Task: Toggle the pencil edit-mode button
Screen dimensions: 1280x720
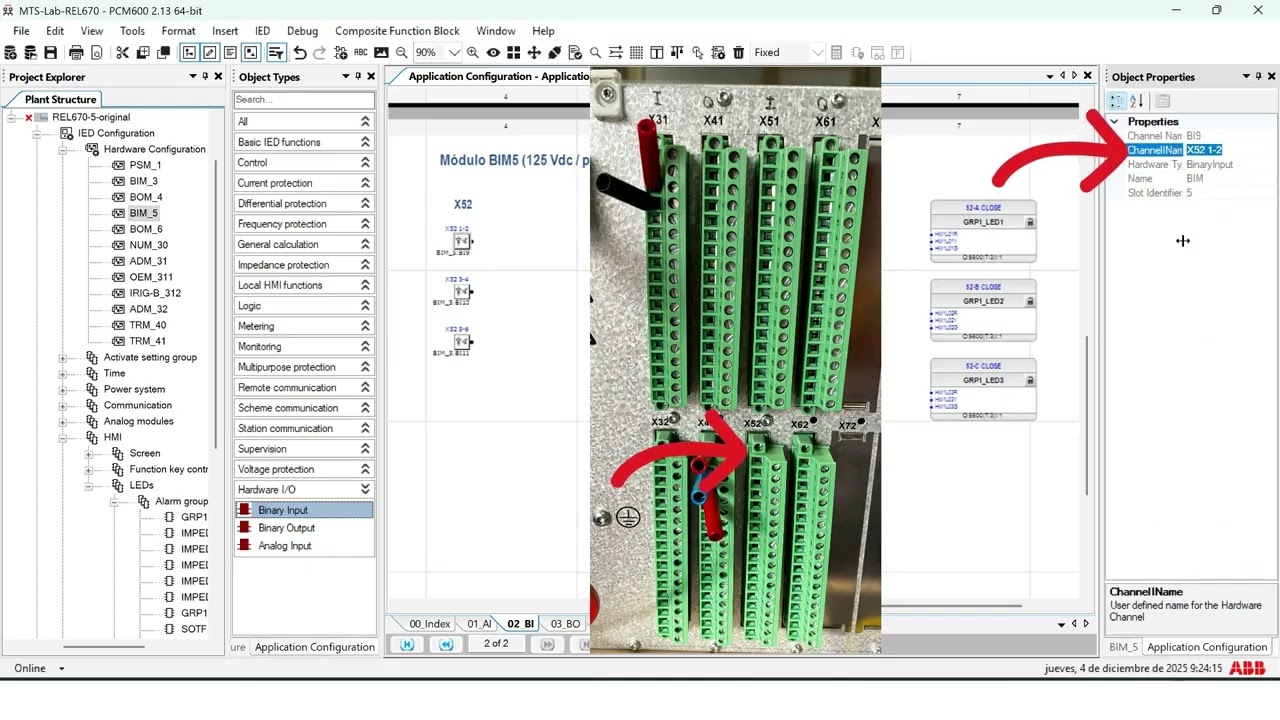Action: click(x=209, y=53)
